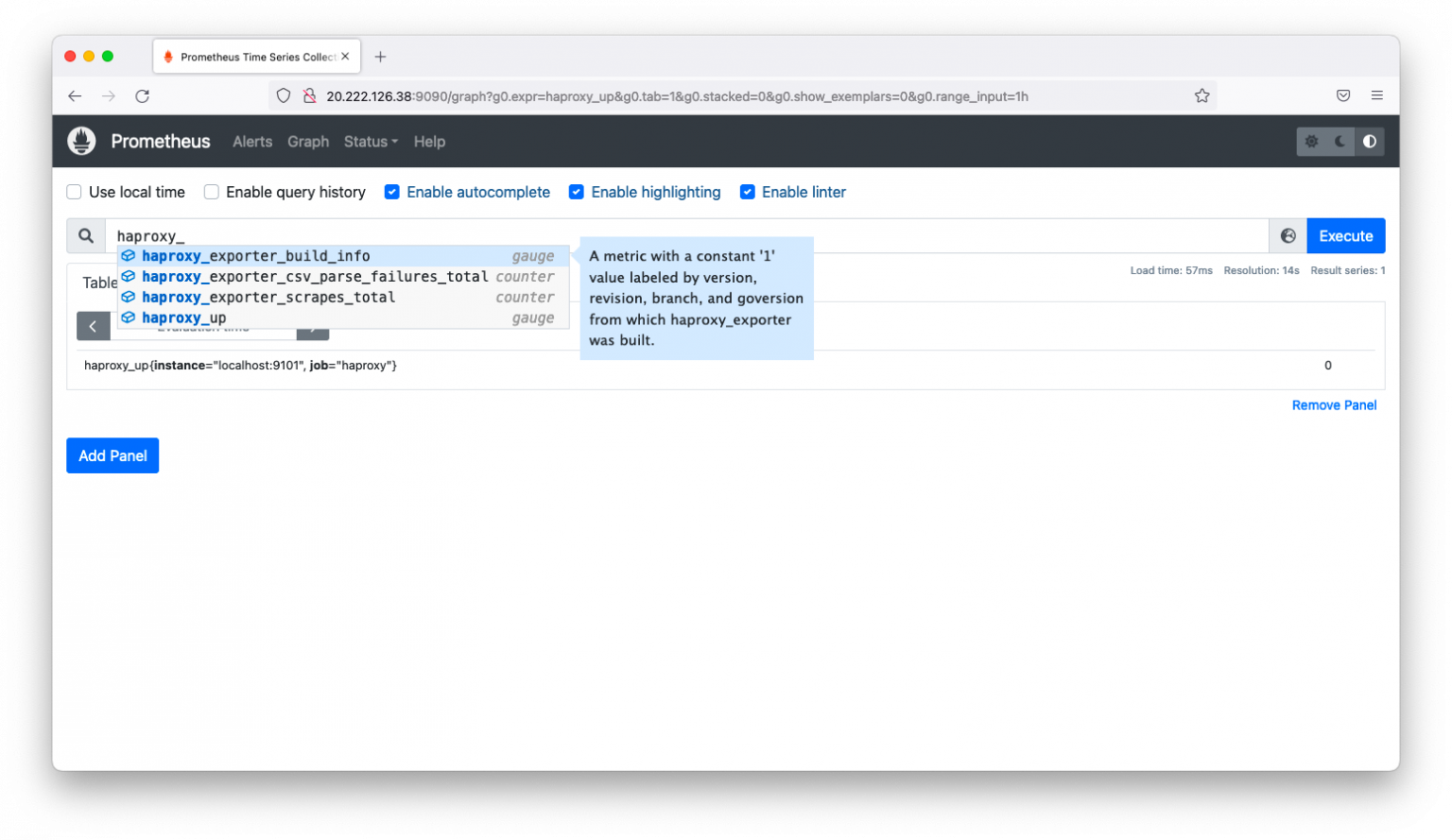Click the Prometheus flame logo
This screenshot has width=1452, height=840.
[x=82, y=141]
